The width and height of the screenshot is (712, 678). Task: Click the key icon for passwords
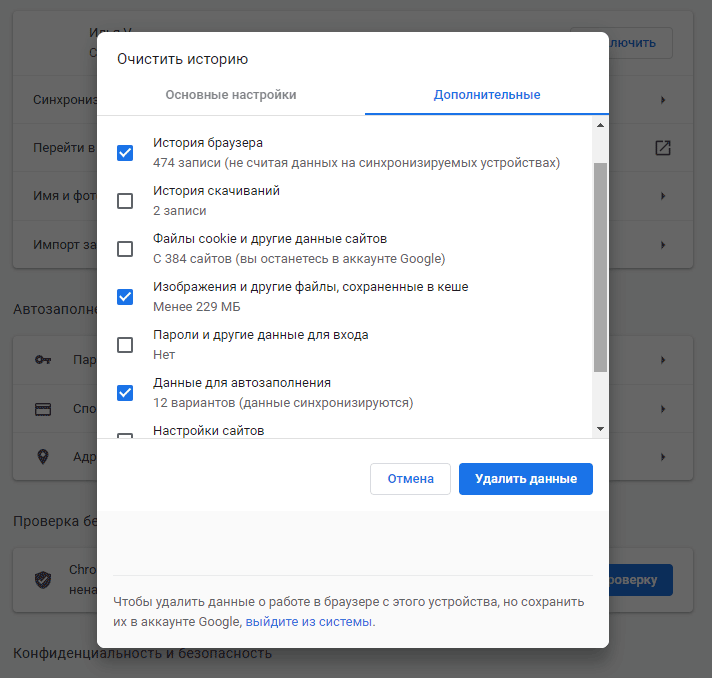point(43,360)
